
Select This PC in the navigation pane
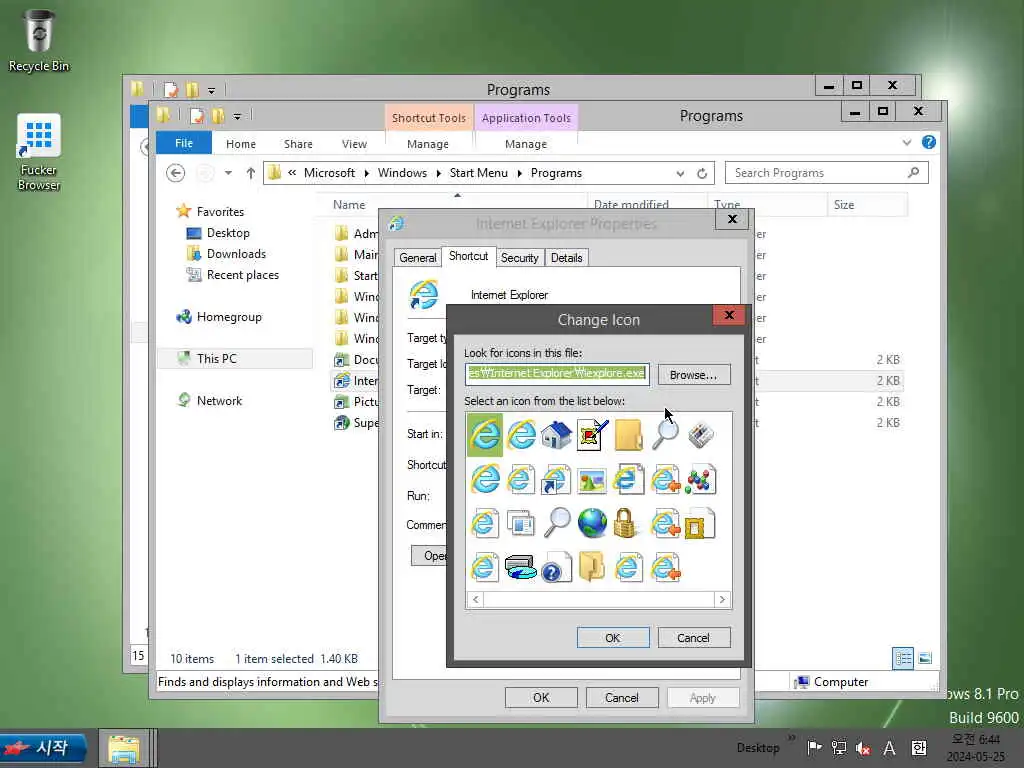(x=216, y=359)
